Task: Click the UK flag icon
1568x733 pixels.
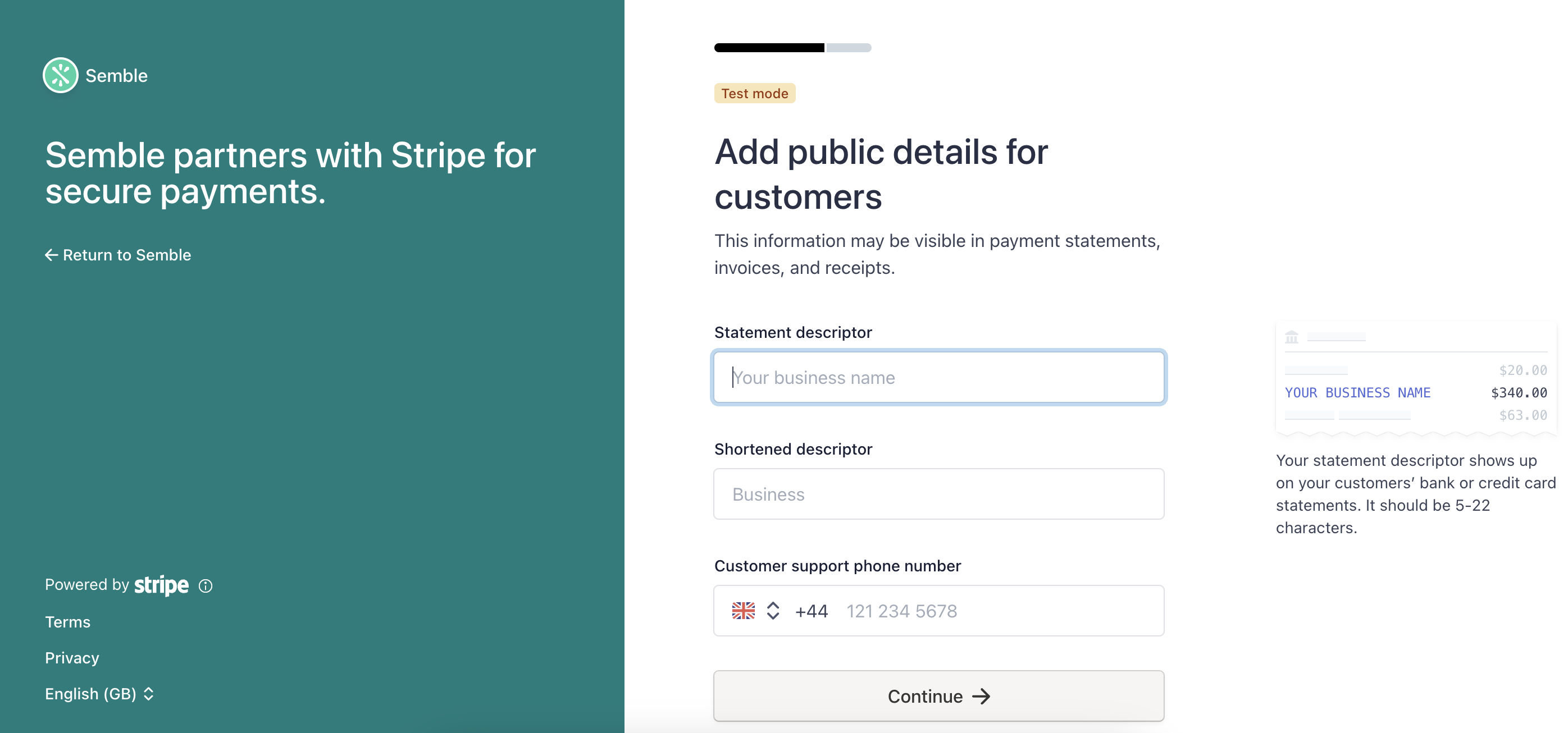Action: pyautogui.click(x=743, y=611)
